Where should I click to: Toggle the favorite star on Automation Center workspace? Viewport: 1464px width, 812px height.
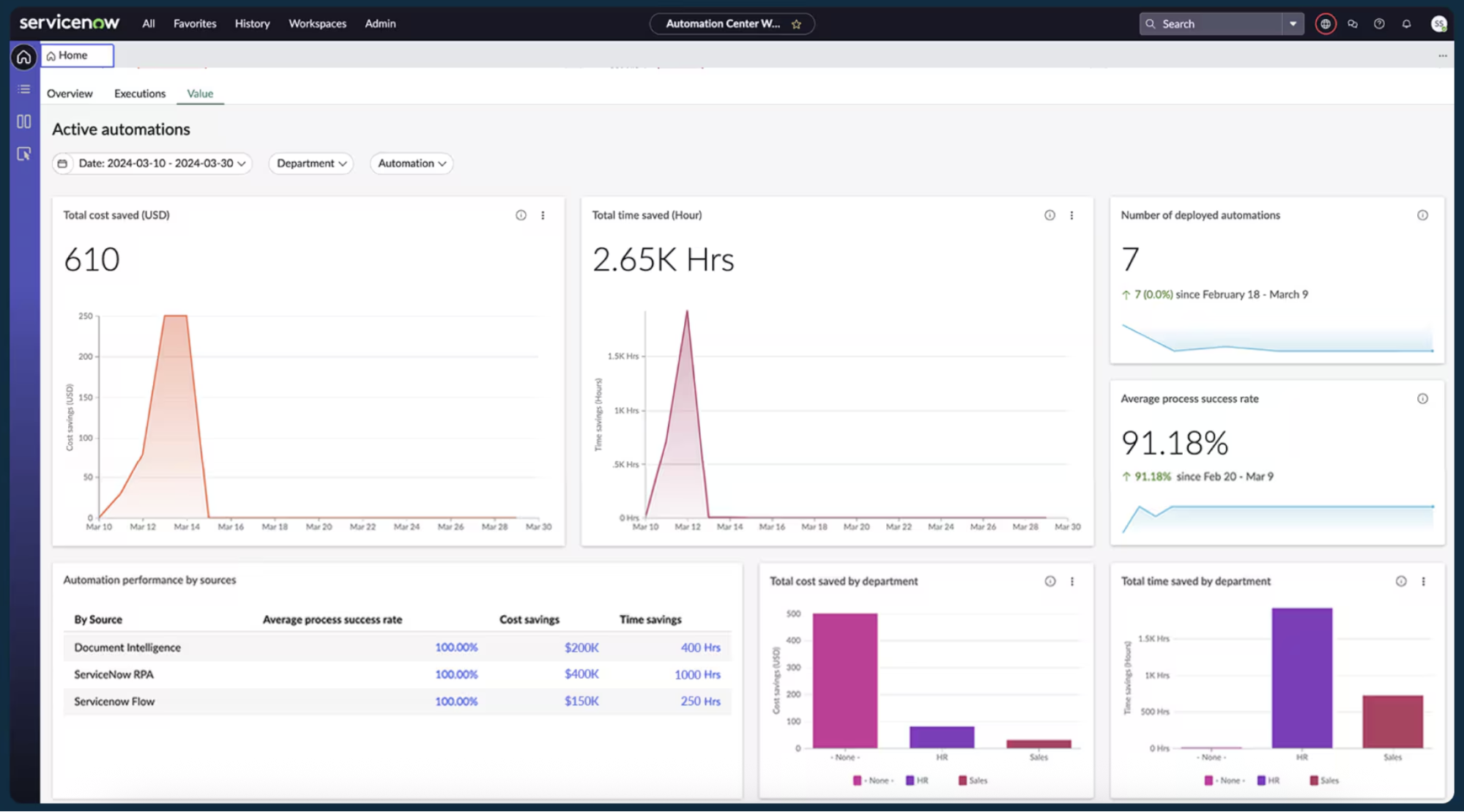click(x=795, y=23)
